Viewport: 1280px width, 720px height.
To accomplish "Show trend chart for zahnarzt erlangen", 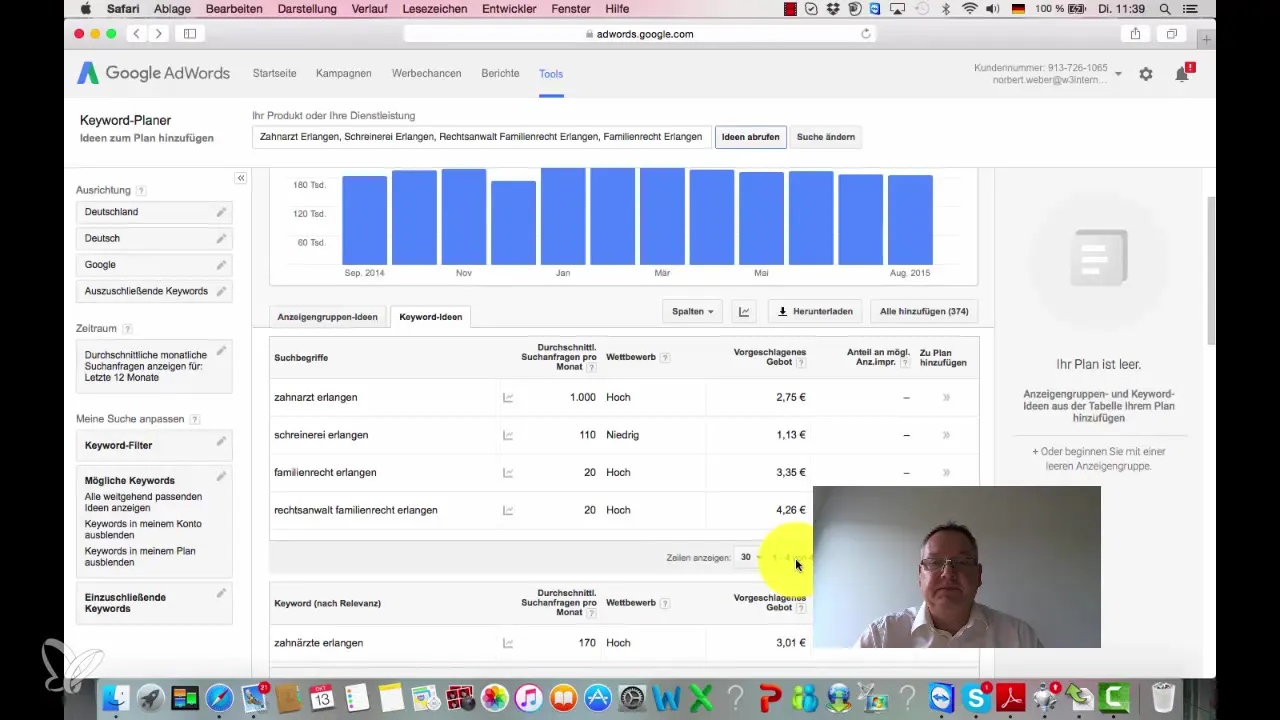I will click(x=508, y=398).
